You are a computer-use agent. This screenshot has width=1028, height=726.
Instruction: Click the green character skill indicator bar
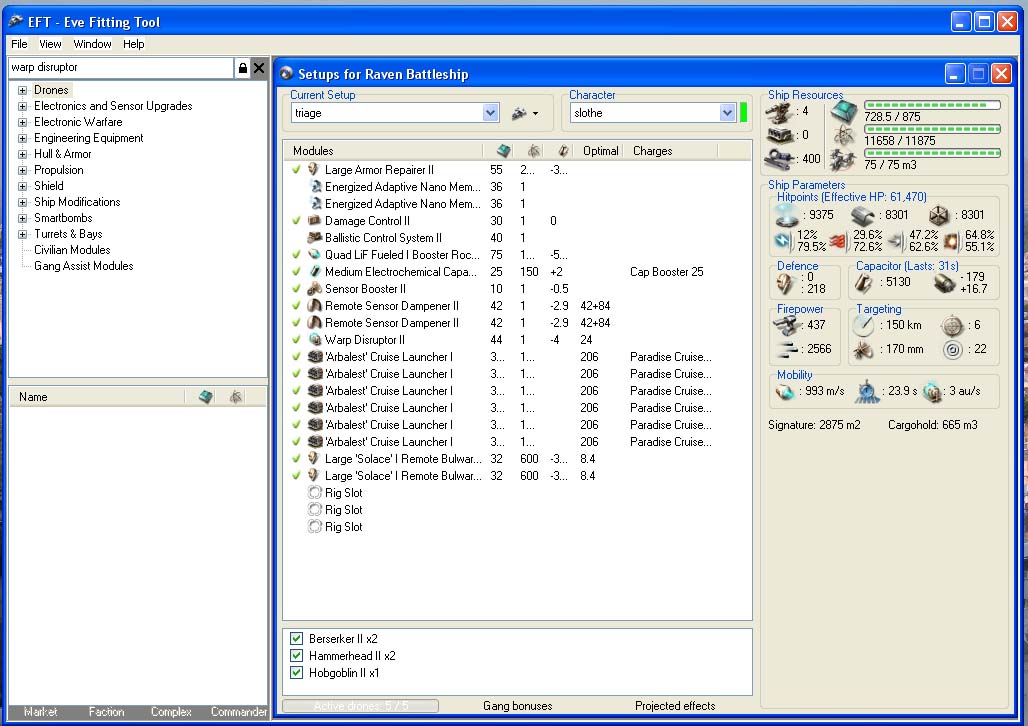pos(743,112)
